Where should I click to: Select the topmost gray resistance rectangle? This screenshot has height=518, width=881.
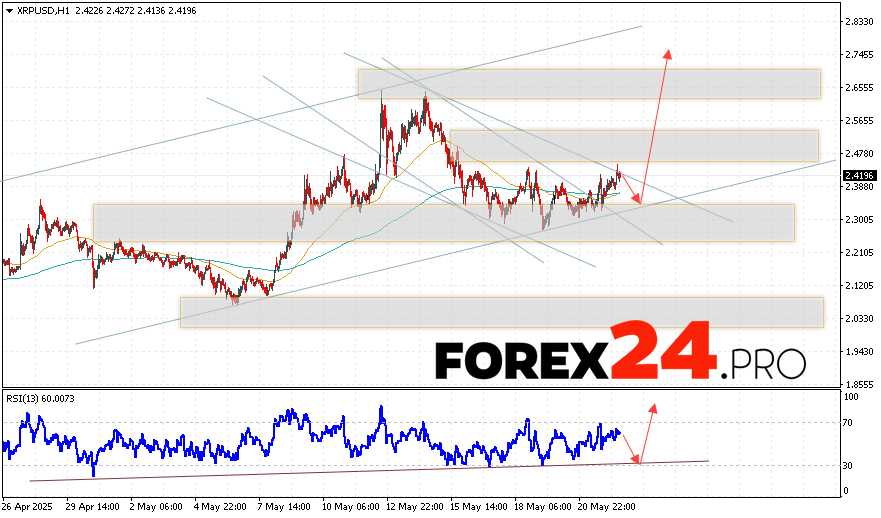(x=588, y=83)
